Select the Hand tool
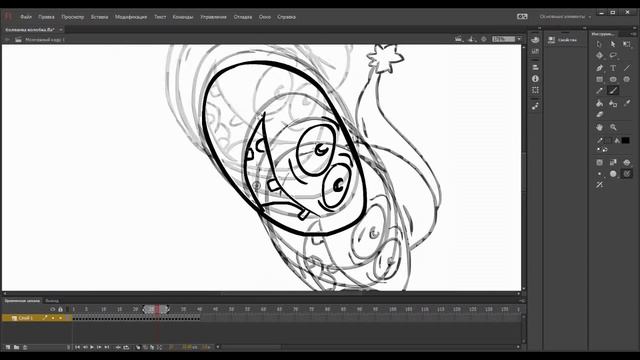The width and height of the screenshot is (640, 360). 599,127
